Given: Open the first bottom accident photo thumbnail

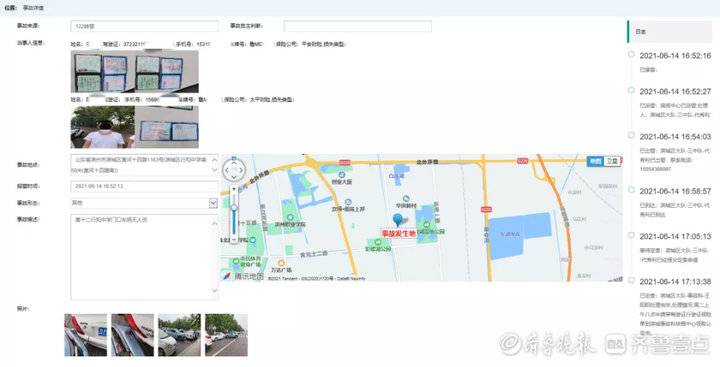Looking at the screenshot, I should (85, 335).
